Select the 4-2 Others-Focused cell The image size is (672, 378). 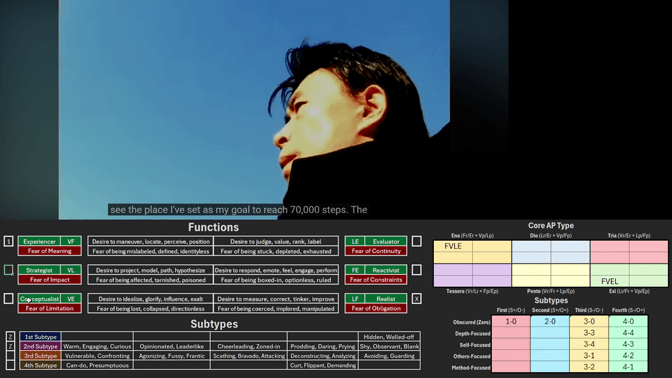[x=628, y=356]
